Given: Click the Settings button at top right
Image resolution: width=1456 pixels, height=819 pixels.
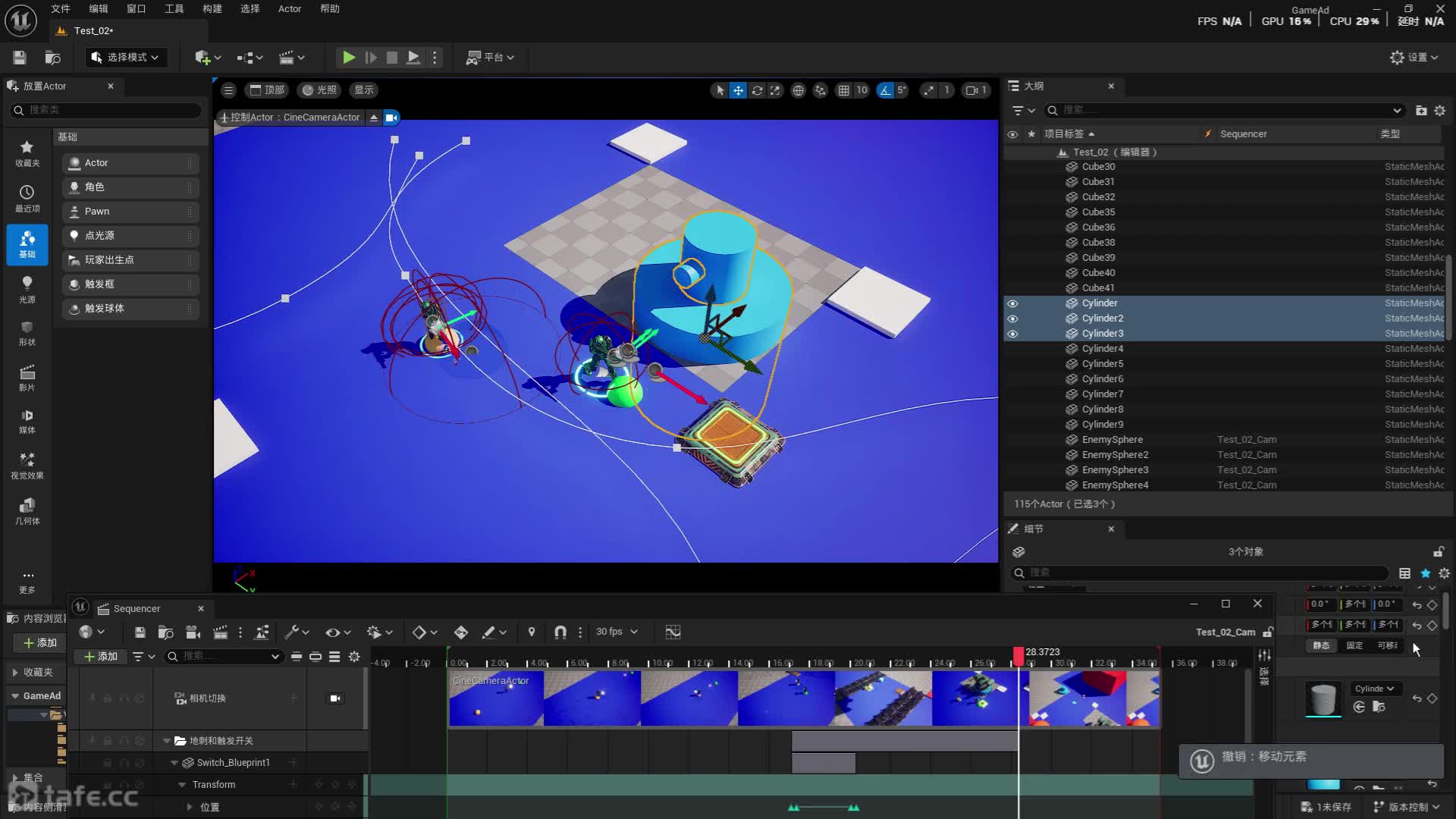Looking at the screenshot, I should pyautogui.click(x=1413, y=58).
